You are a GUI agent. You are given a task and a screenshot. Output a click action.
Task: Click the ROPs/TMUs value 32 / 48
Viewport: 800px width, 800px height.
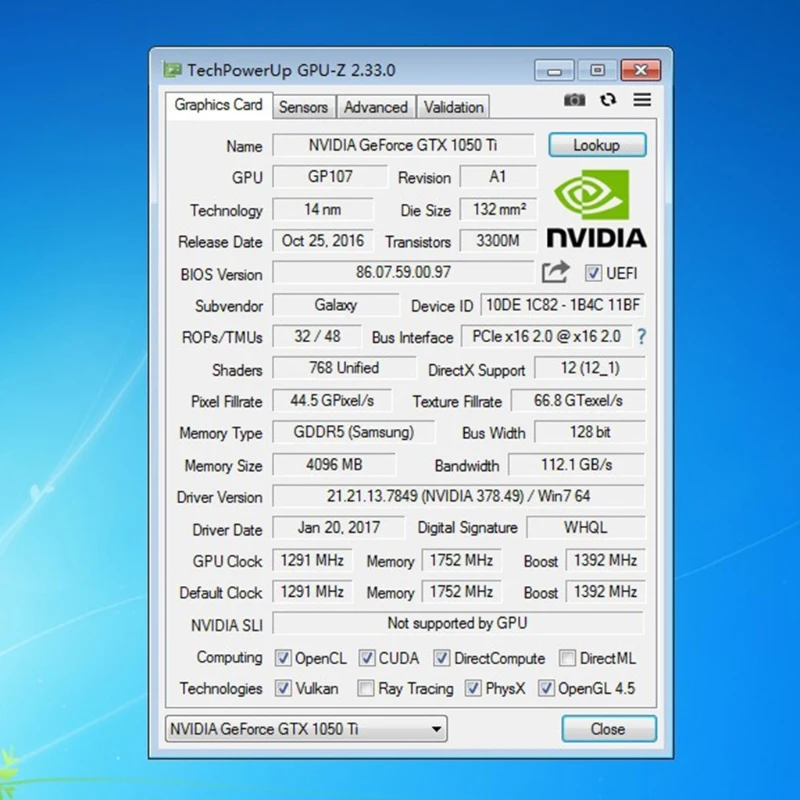[317, 336]
